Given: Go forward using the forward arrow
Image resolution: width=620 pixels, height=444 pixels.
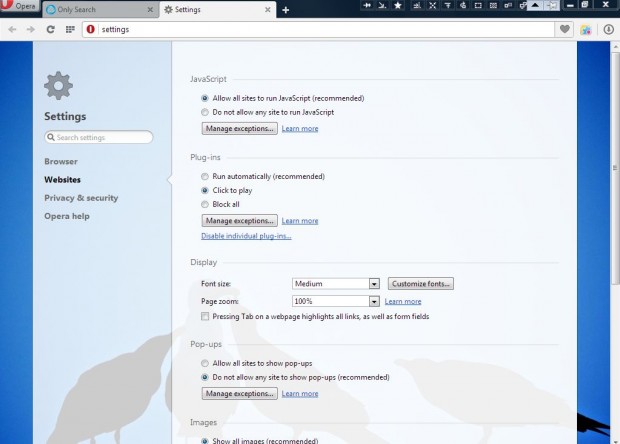Looking at the screenshot, I should point(30,29).
